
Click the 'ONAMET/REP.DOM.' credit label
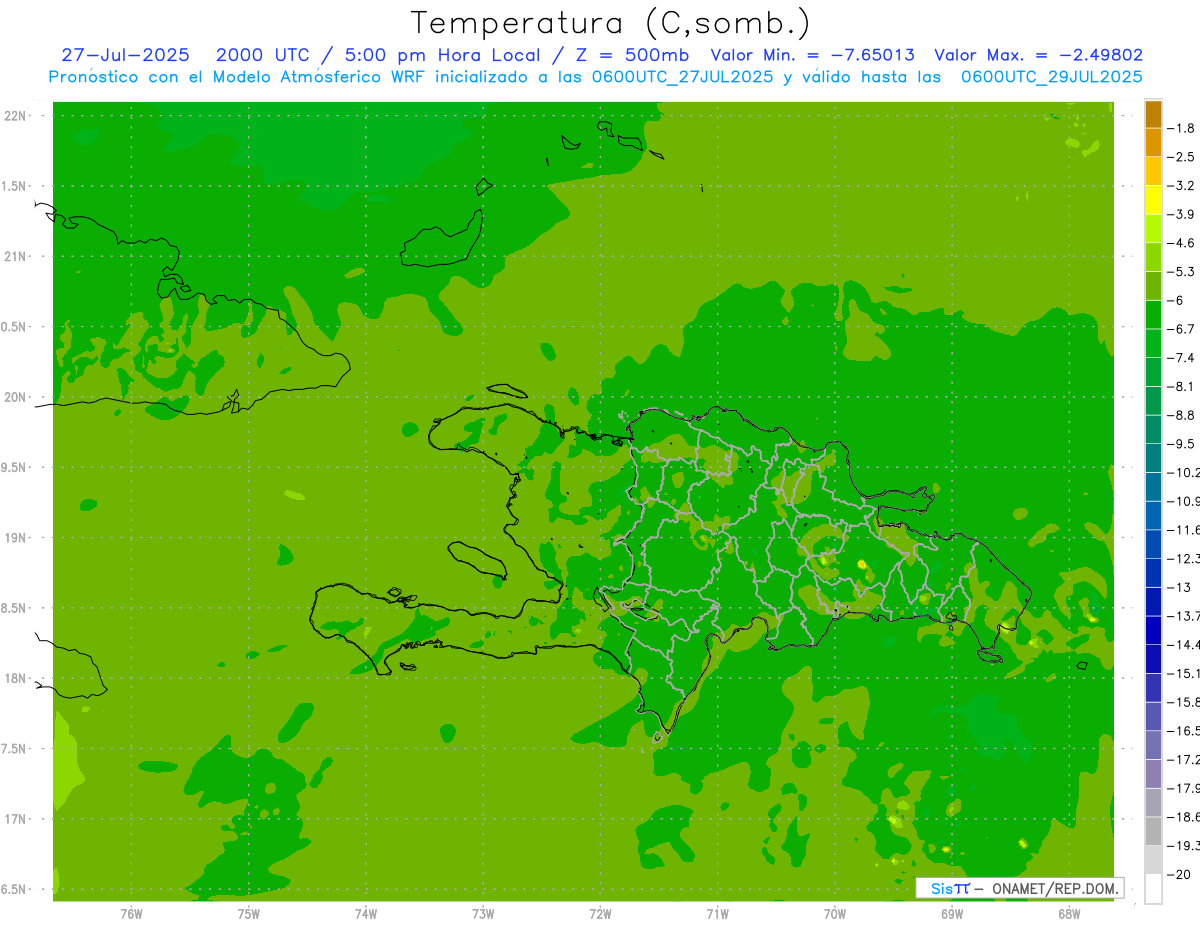coord(1054,888)
